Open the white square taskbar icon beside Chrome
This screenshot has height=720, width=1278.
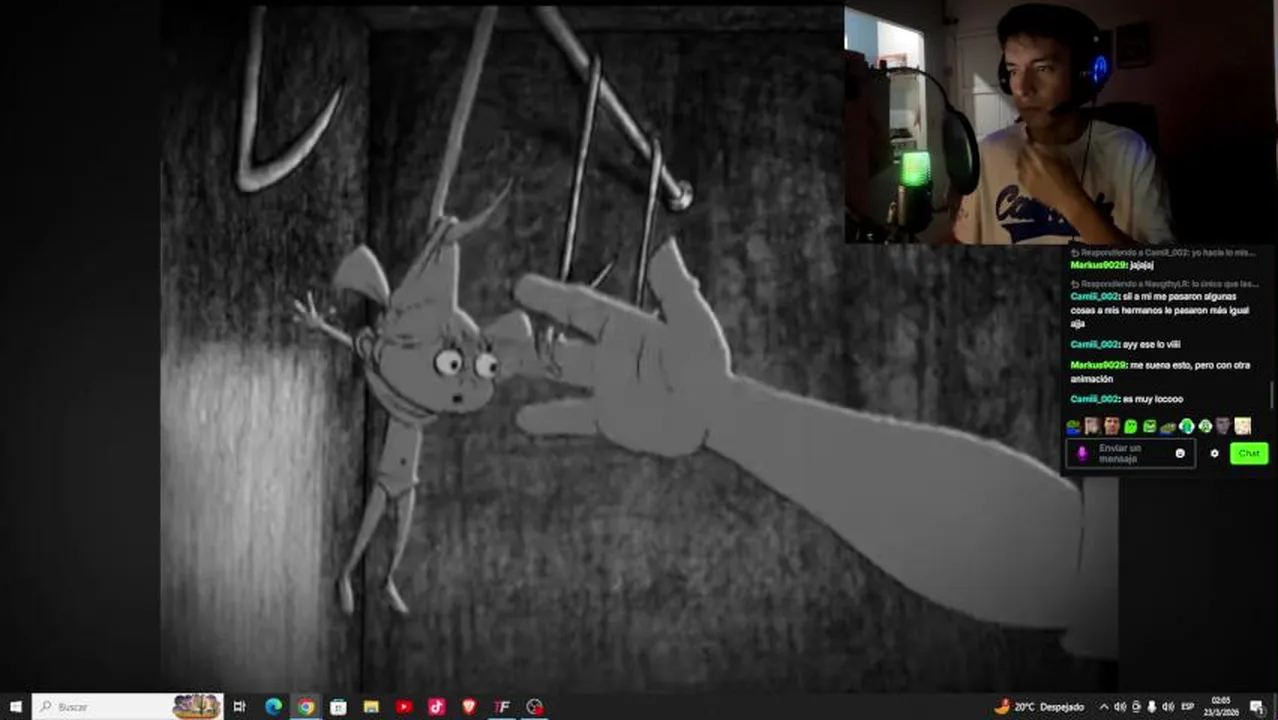pos(338,707)
